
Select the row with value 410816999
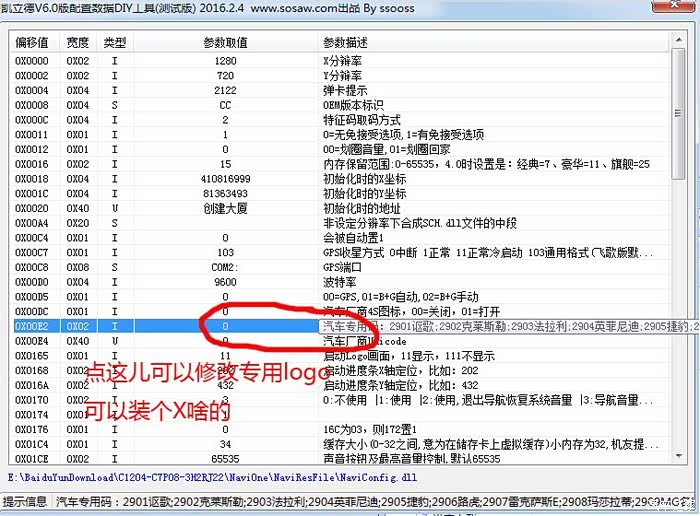coord(225,179)
